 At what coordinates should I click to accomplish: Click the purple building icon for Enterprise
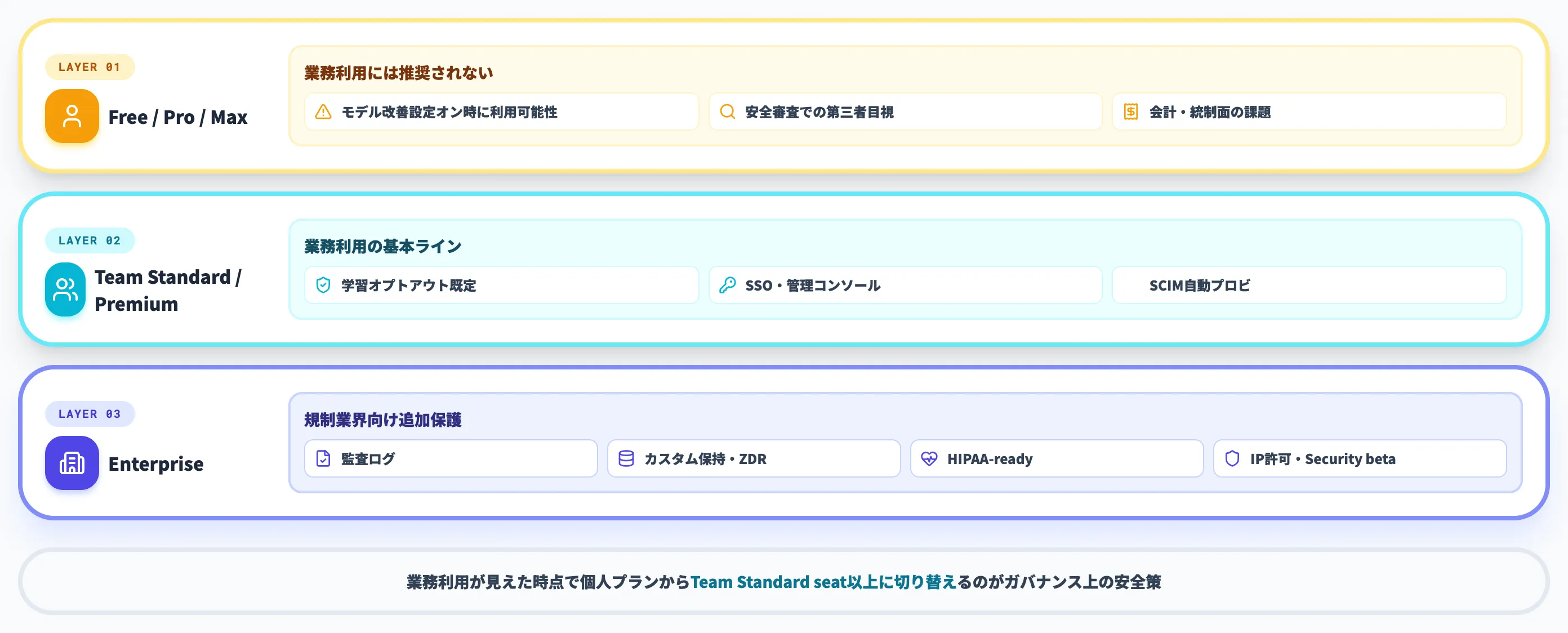coord(72,462)
